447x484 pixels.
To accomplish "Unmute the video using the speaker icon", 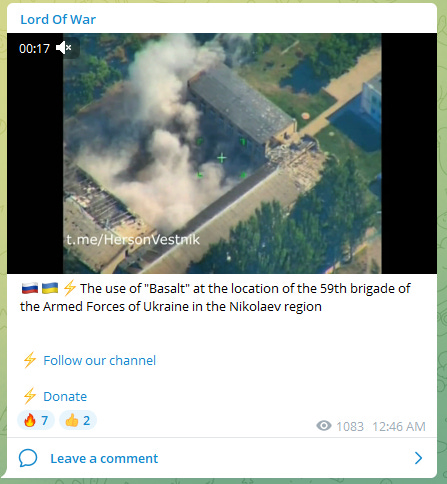I will coord(64,48).
